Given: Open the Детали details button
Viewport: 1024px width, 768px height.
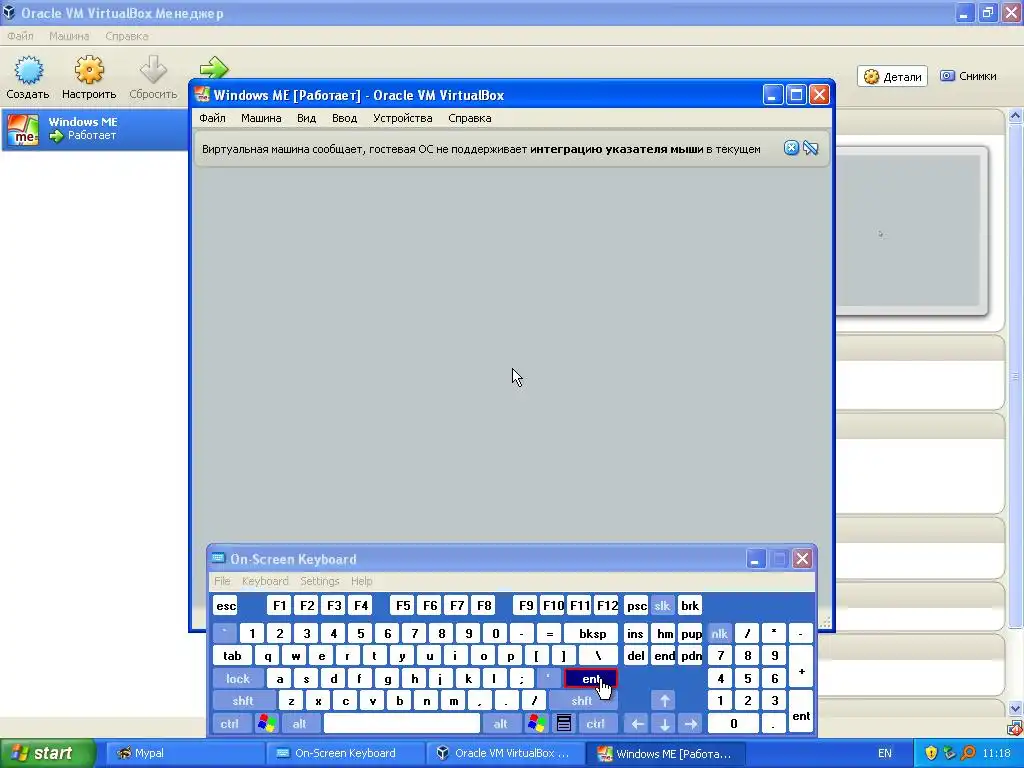Looking at the screenshot, I should click(x=893, y=76).
